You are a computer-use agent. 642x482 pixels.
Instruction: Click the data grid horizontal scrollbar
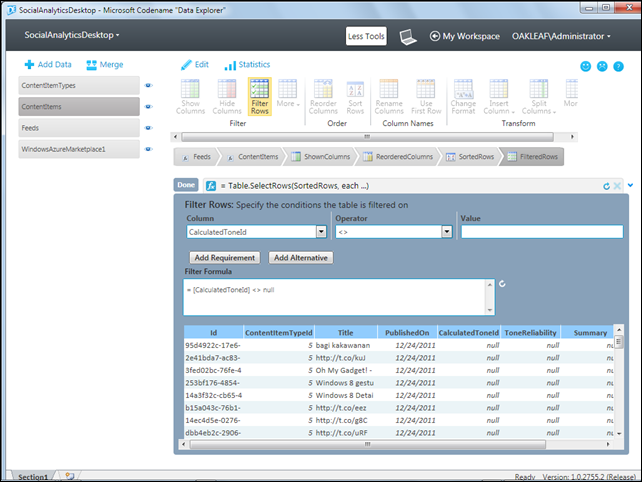[x=367, y=444]
